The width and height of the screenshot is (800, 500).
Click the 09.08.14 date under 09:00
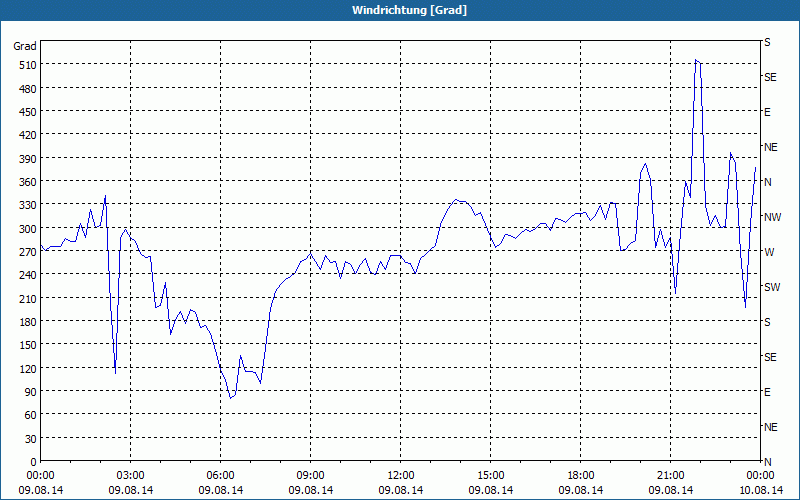point(310,490)
